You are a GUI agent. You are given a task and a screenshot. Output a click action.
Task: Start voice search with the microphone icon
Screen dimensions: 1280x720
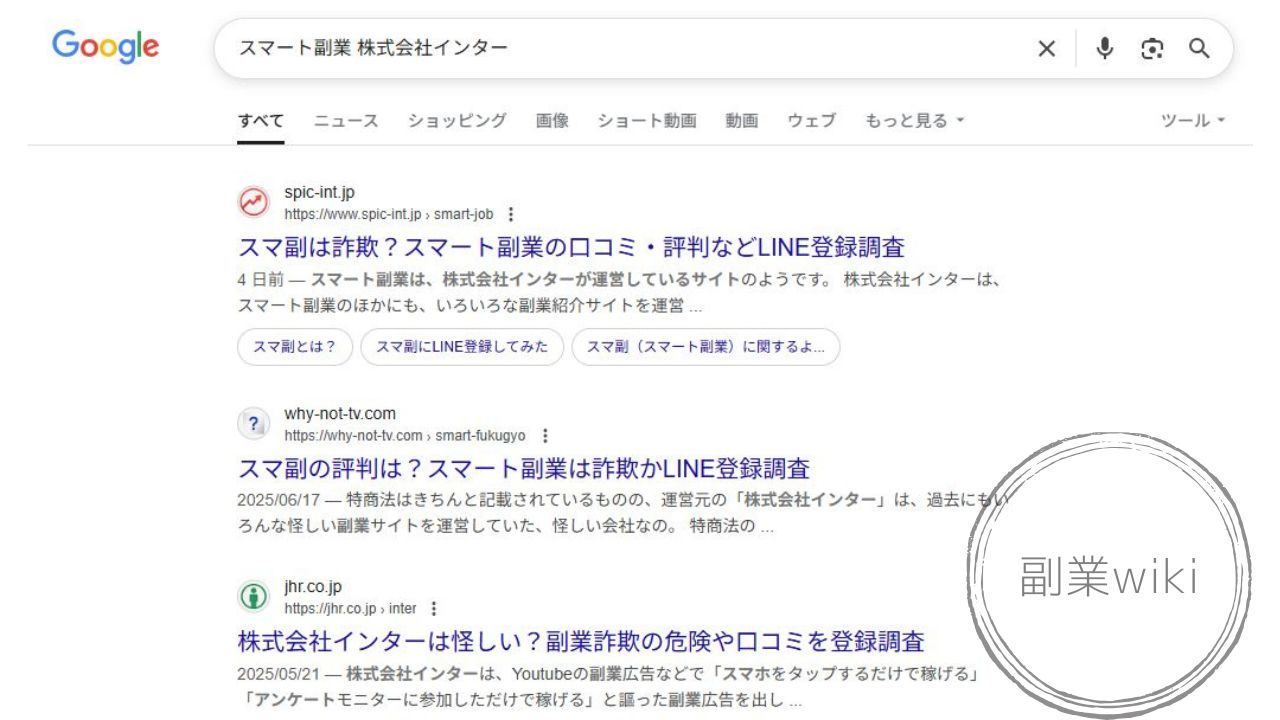[1104, 48]
